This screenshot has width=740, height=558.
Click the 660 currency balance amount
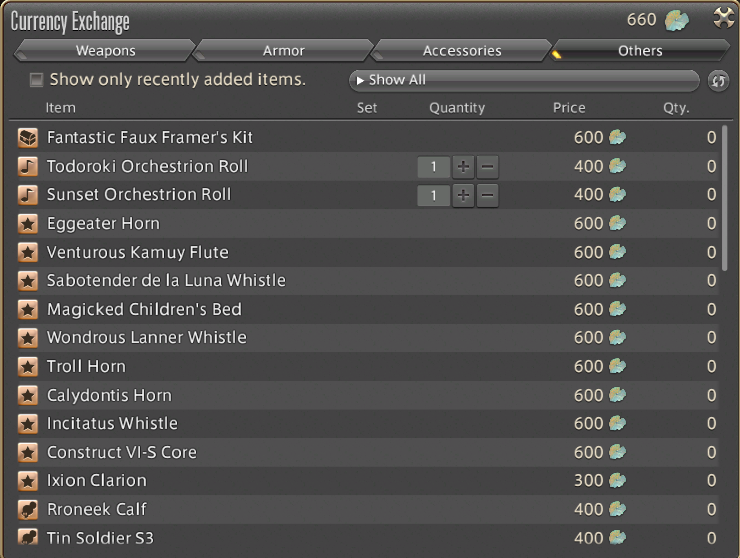641,20
